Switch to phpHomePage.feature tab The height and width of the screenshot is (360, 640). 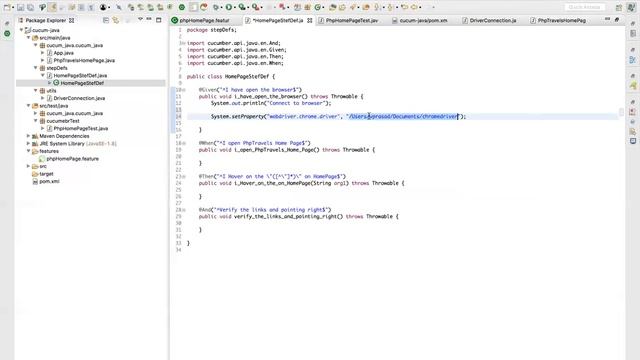coord(204,20)
